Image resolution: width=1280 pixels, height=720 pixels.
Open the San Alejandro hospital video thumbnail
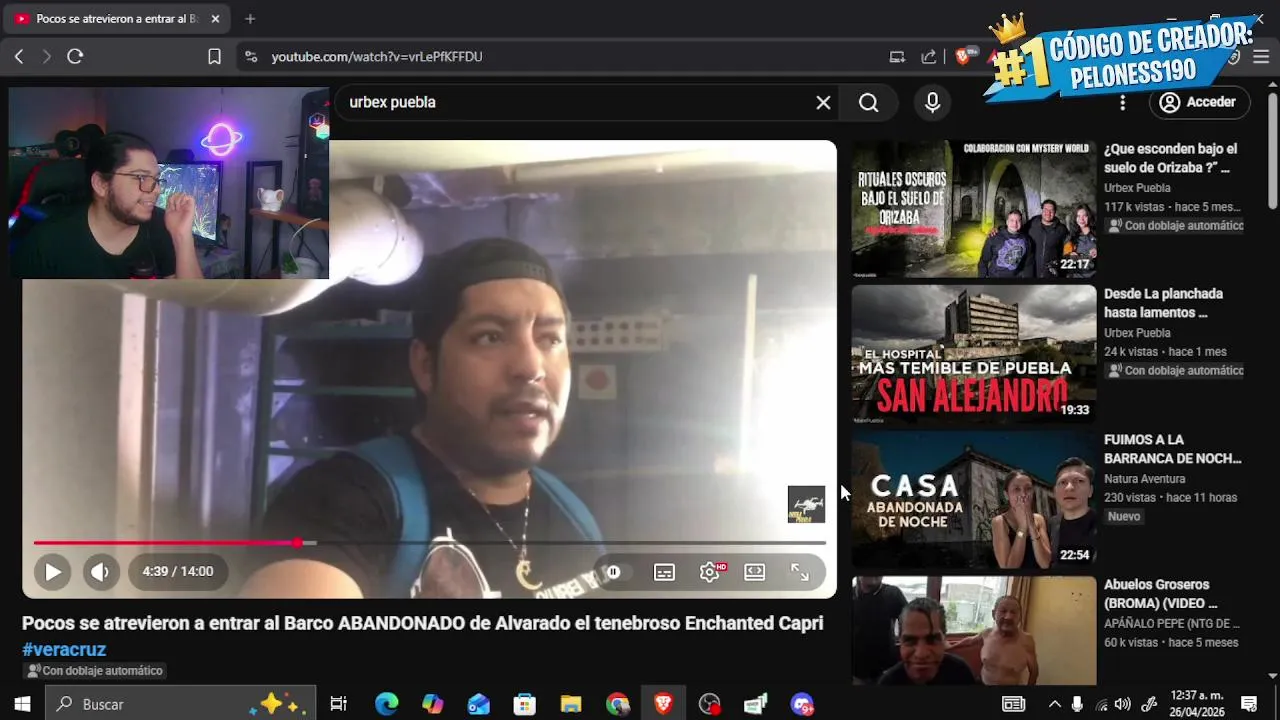pos(974,354)
